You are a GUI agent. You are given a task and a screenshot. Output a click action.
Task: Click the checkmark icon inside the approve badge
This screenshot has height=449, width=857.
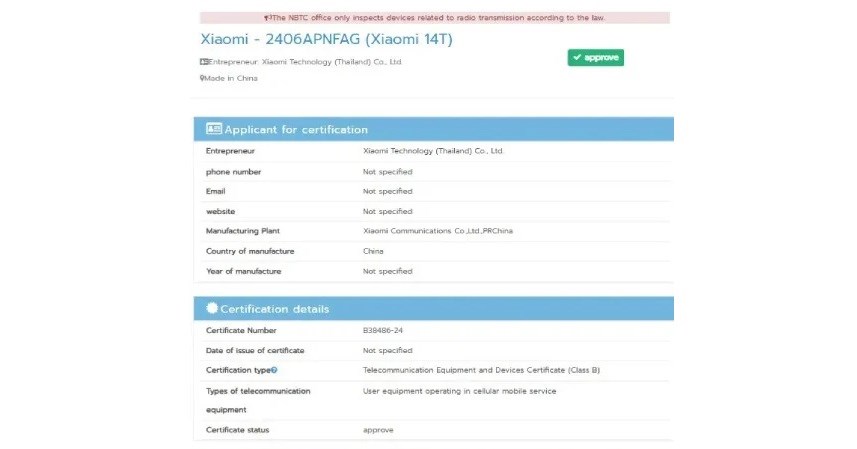[x=577, y=57]
